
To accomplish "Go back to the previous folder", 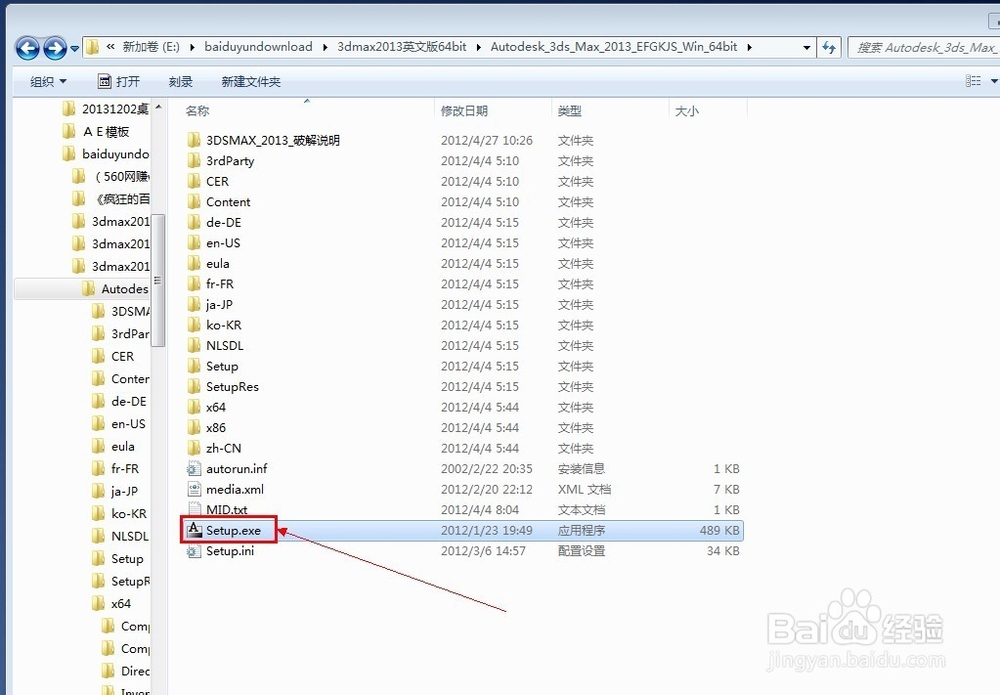I will point(28,48).
